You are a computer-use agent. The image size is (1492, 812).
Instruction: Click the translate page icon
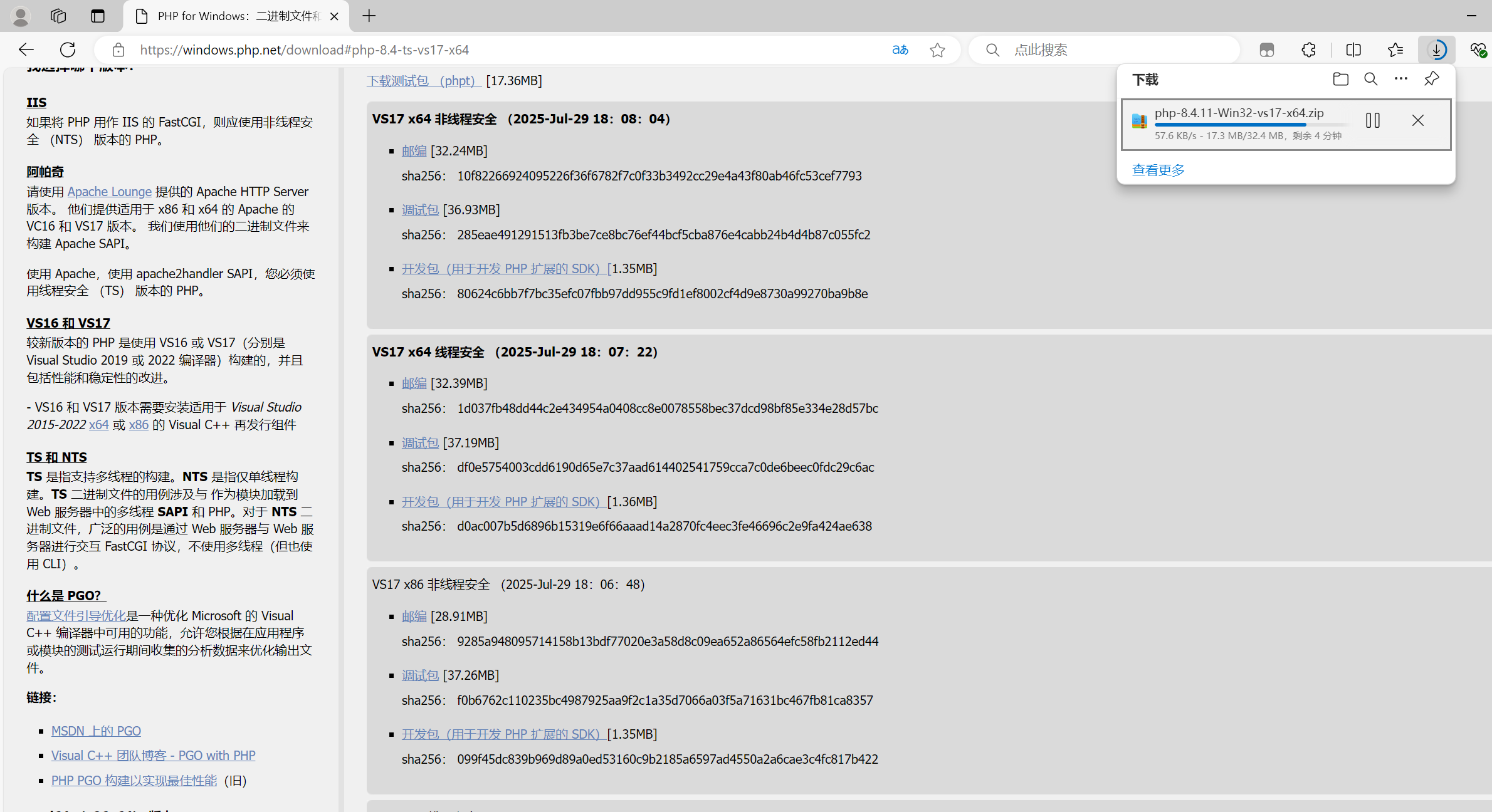pyautogui.click(x=900, y=49)
